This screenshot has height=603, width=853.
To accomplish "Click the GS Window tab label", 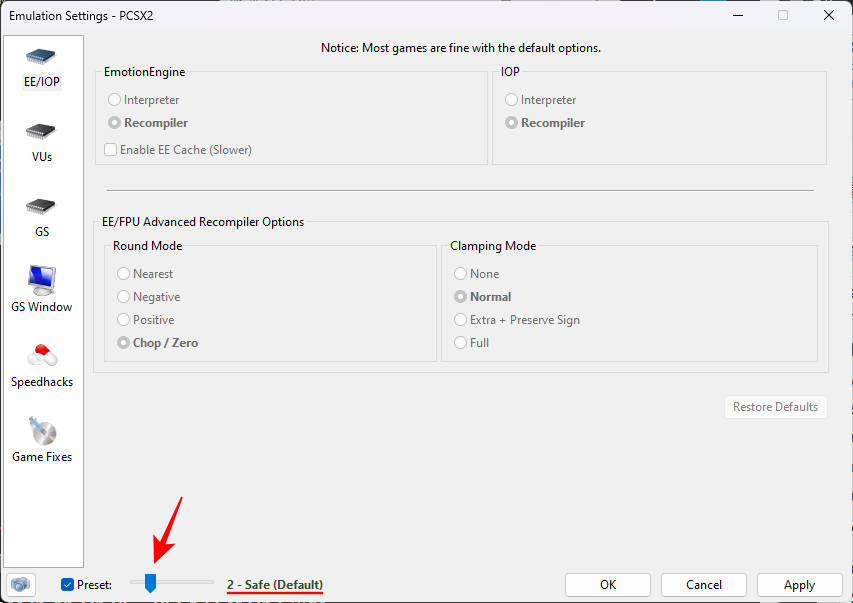I will coord(42,307).
